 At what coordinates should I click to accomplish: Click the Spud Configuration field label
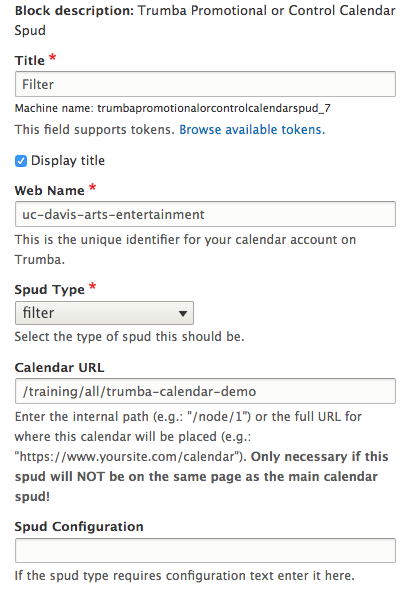[x=79, y=526]
